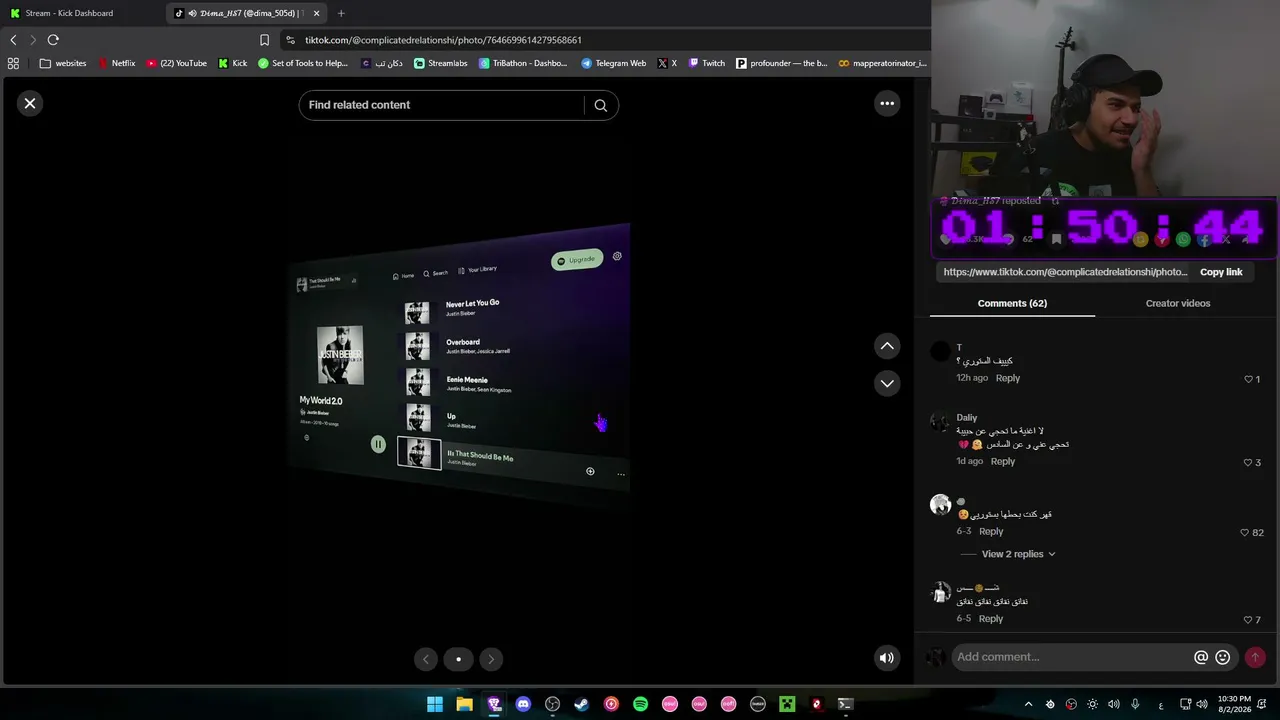Open the Netflix bookmark
1280x720 pixels.
pyautogui.click(x=116, y=63)
